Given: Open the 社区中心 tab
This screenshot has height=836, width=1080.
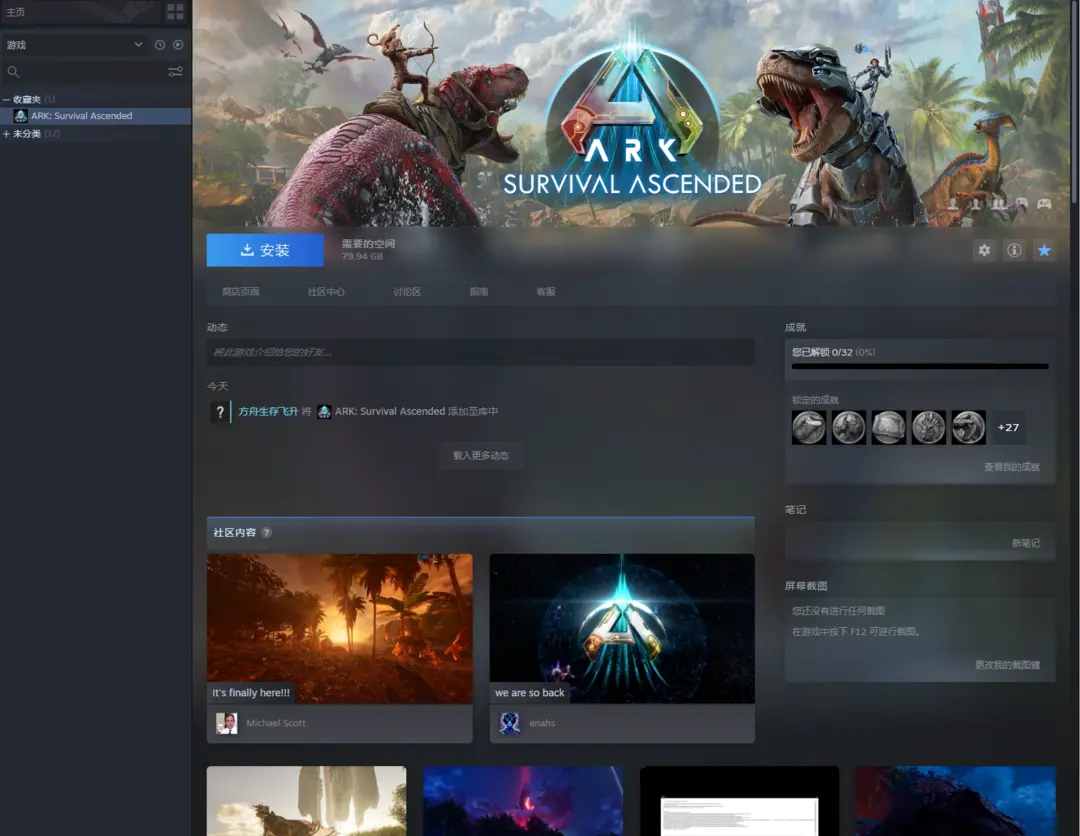Looking at the screenshot, I should coord(326,292).
